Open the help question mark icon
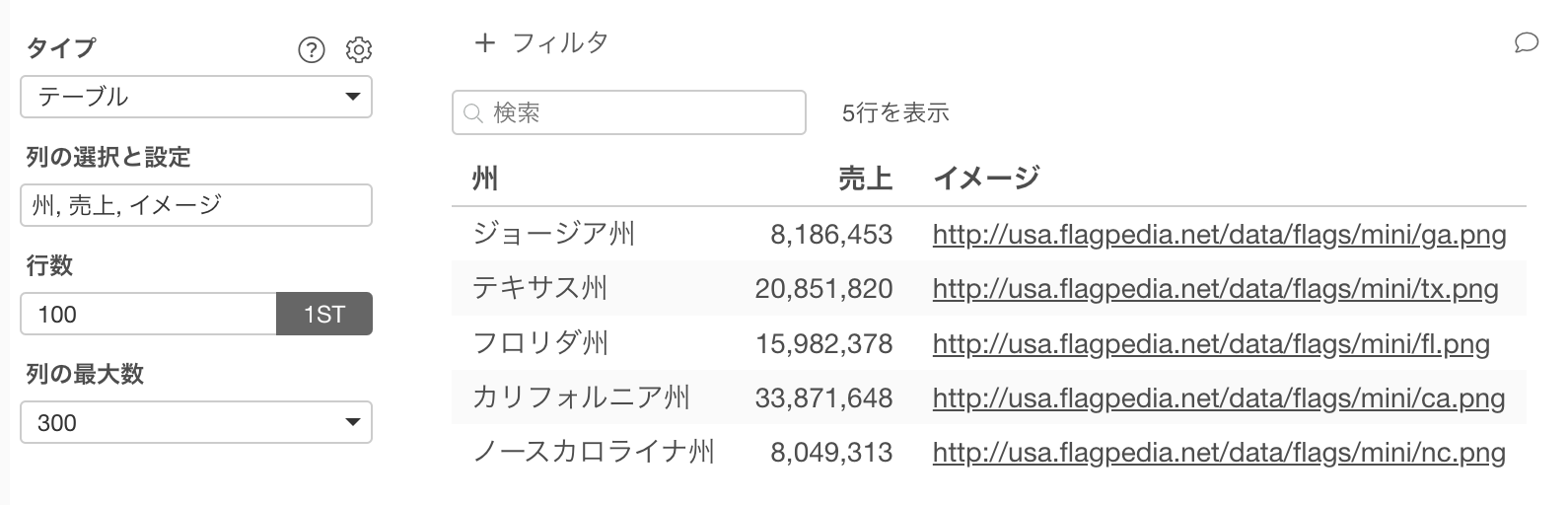The image size is (1568, 505). click(x=311, y=48)
